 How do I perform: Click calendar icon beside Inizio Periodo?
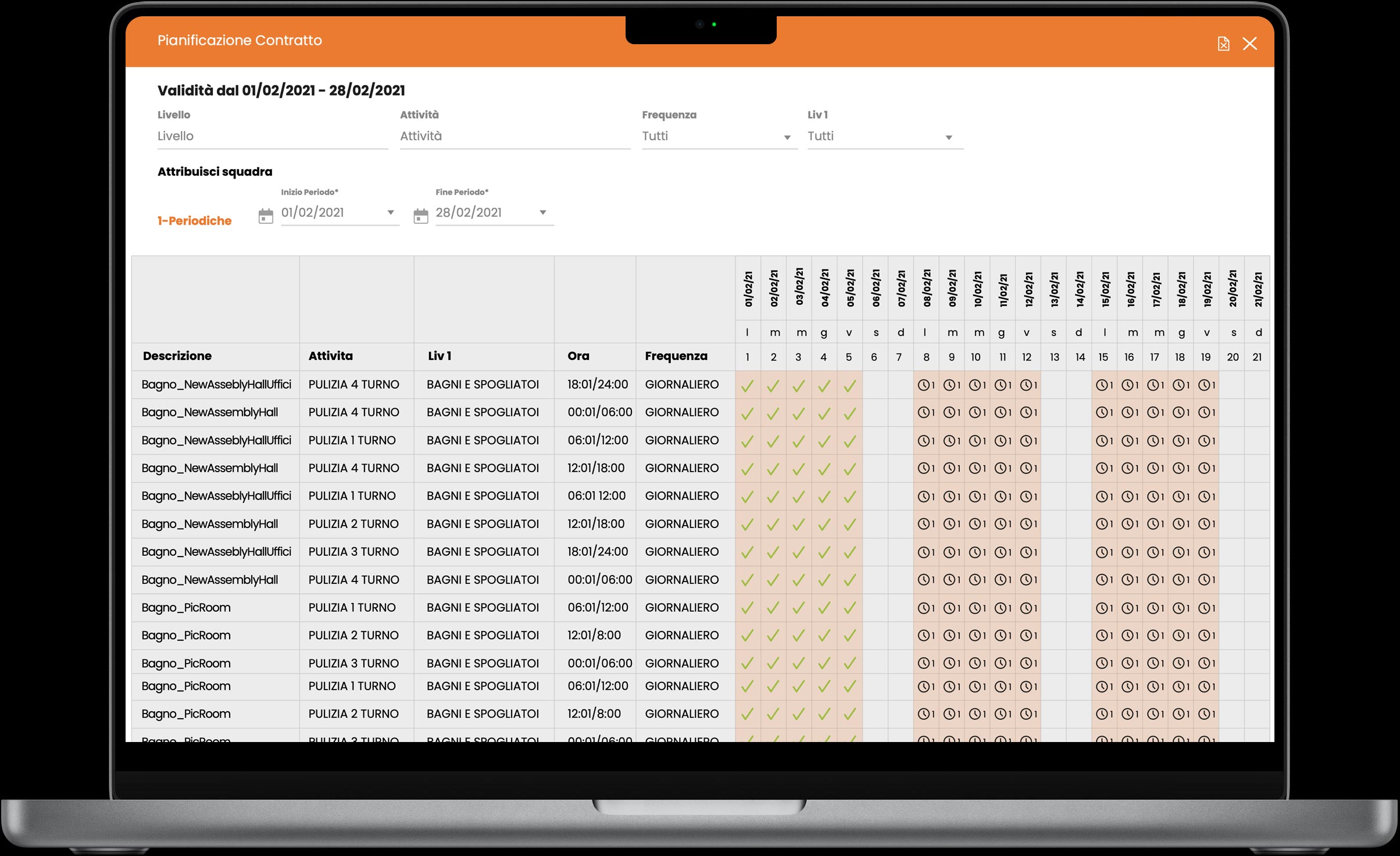point(266,216)
